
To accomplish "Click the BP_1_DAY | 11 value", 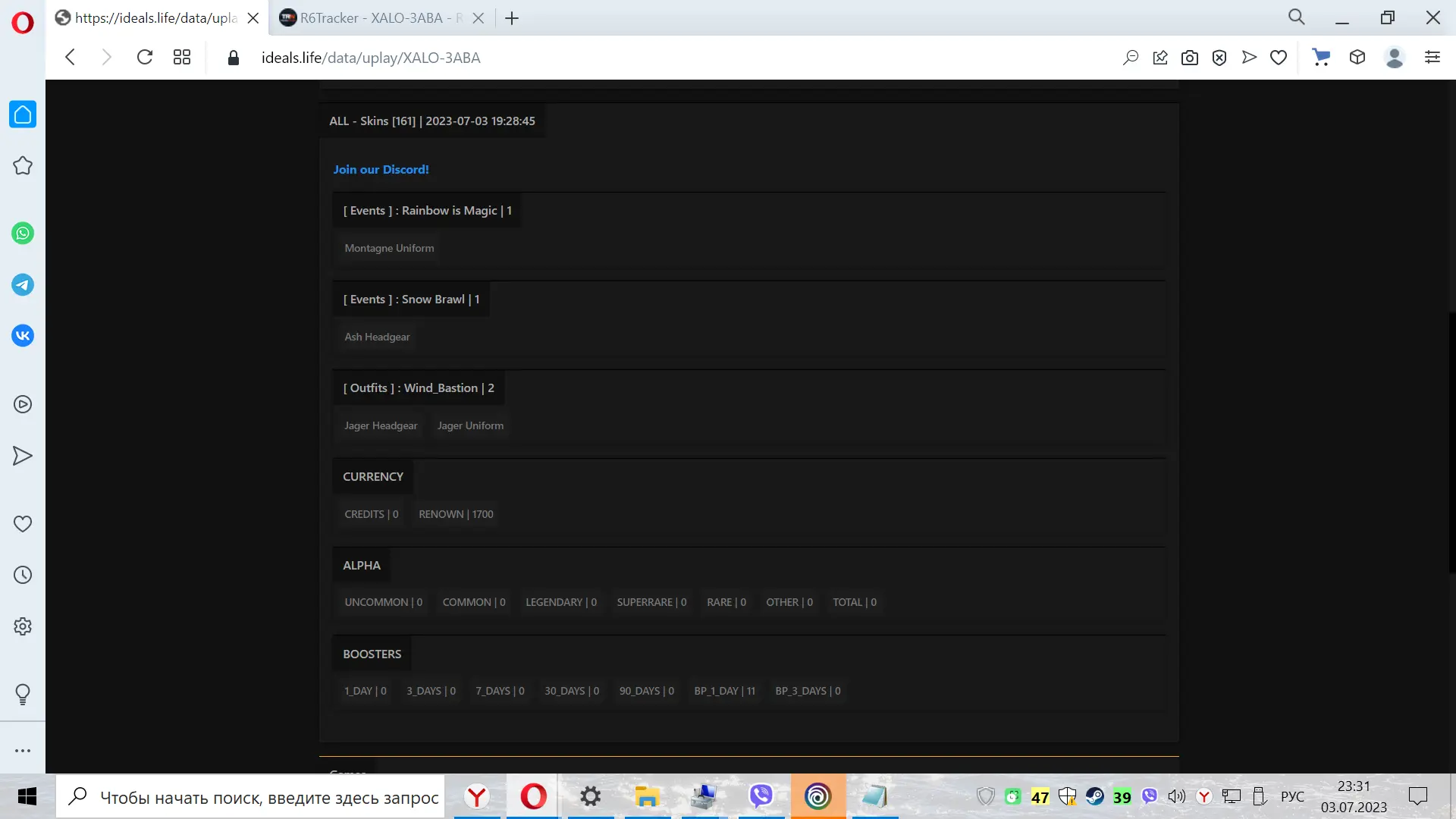I will (725, 691).
